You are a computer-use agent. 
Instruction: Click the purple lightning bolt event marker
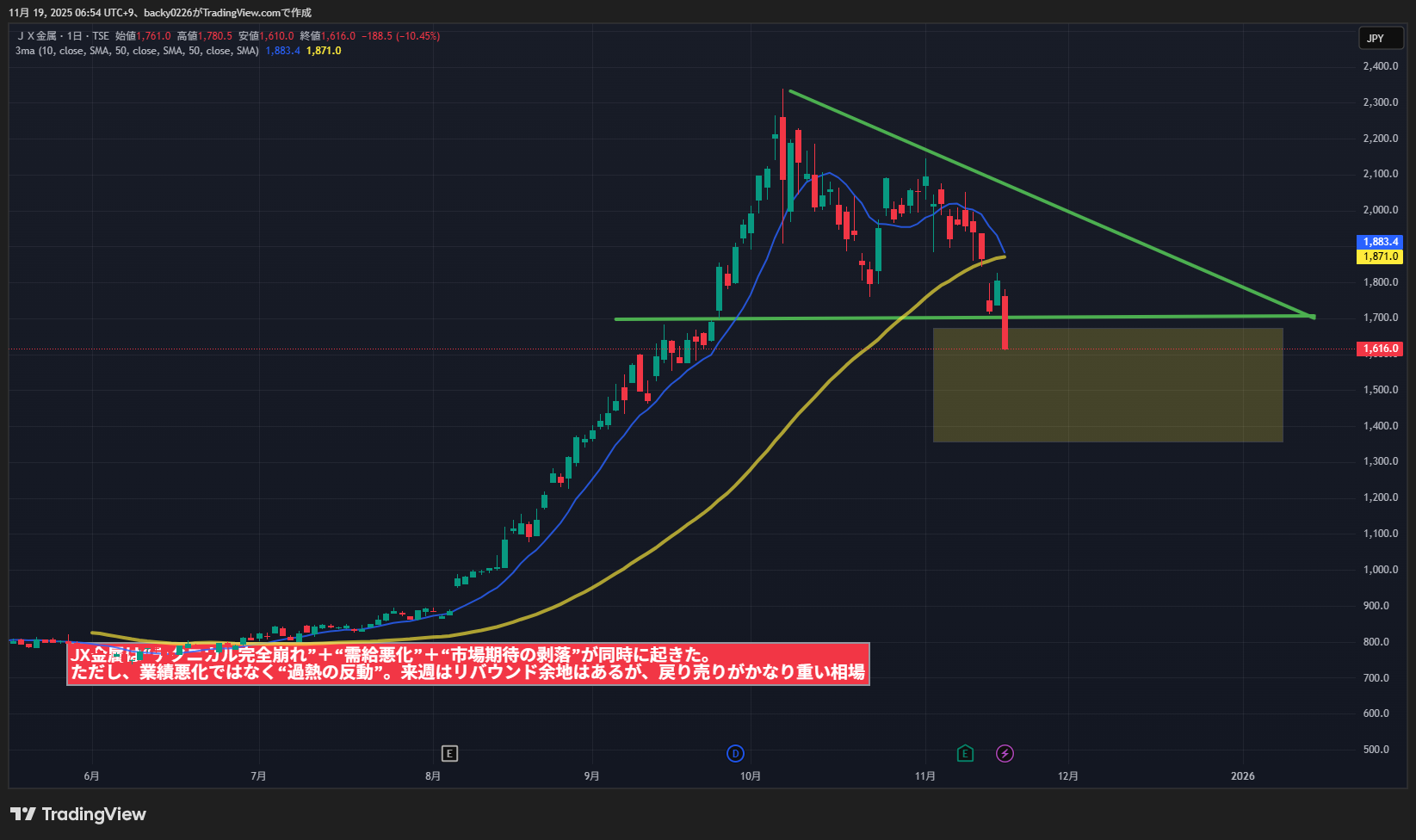click(1005, 754)
